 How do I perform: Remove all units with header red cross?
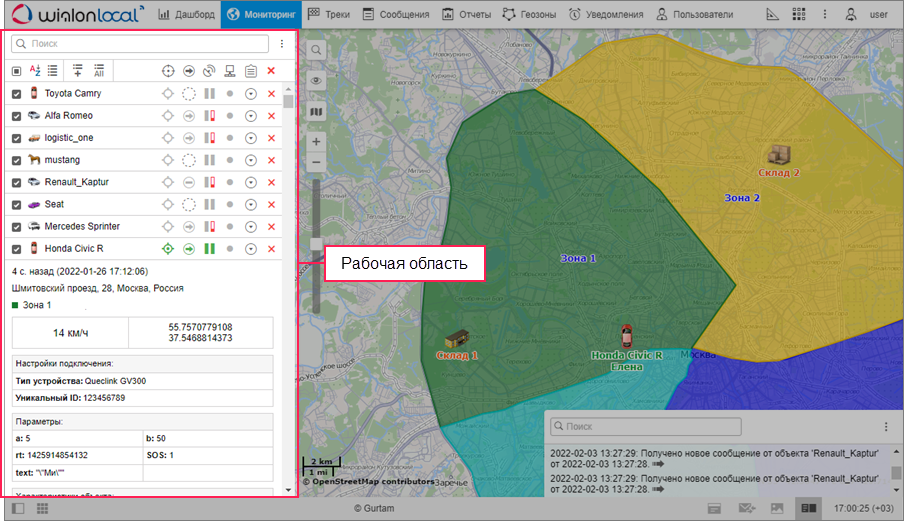click(x=271, y=71)
